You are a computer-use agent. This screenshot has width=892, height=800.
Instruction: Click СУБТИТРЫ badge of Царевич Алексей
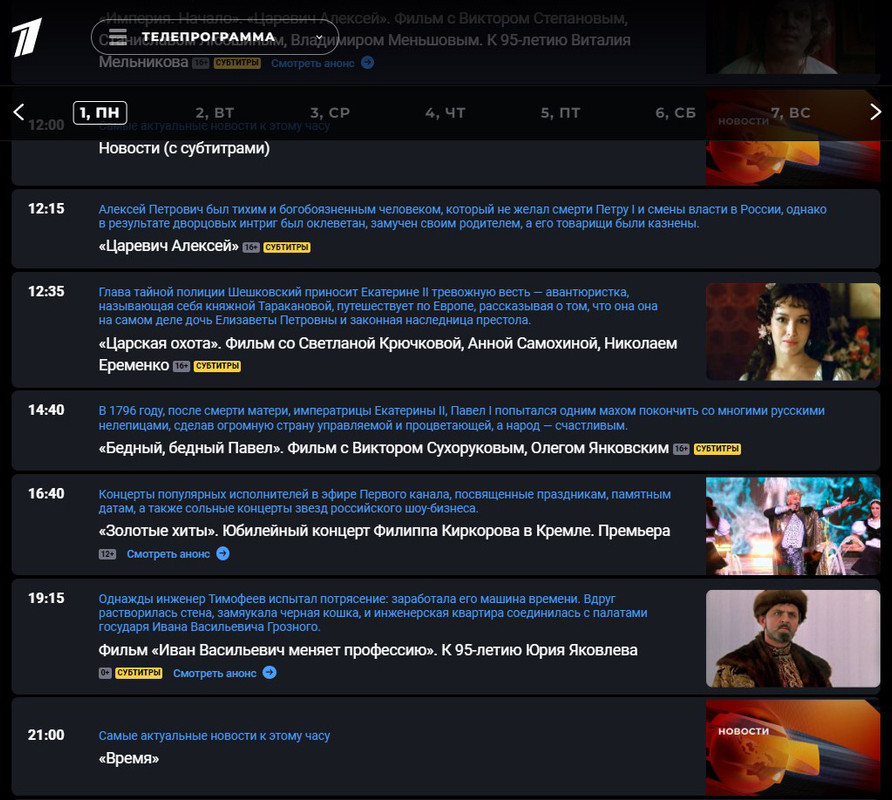(x=287, y=248)
